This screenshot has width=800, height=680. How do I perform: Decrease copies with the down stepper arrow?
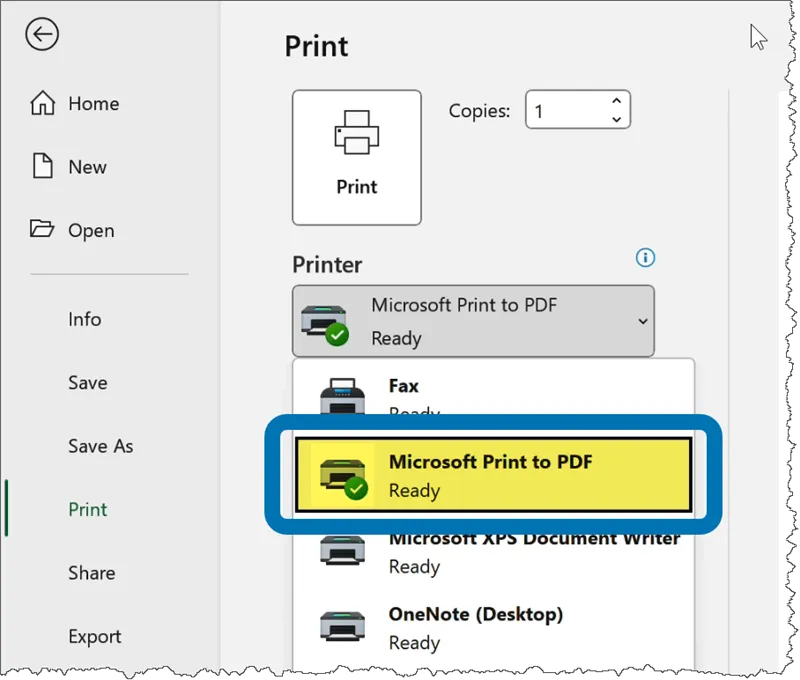pos(616,118)
